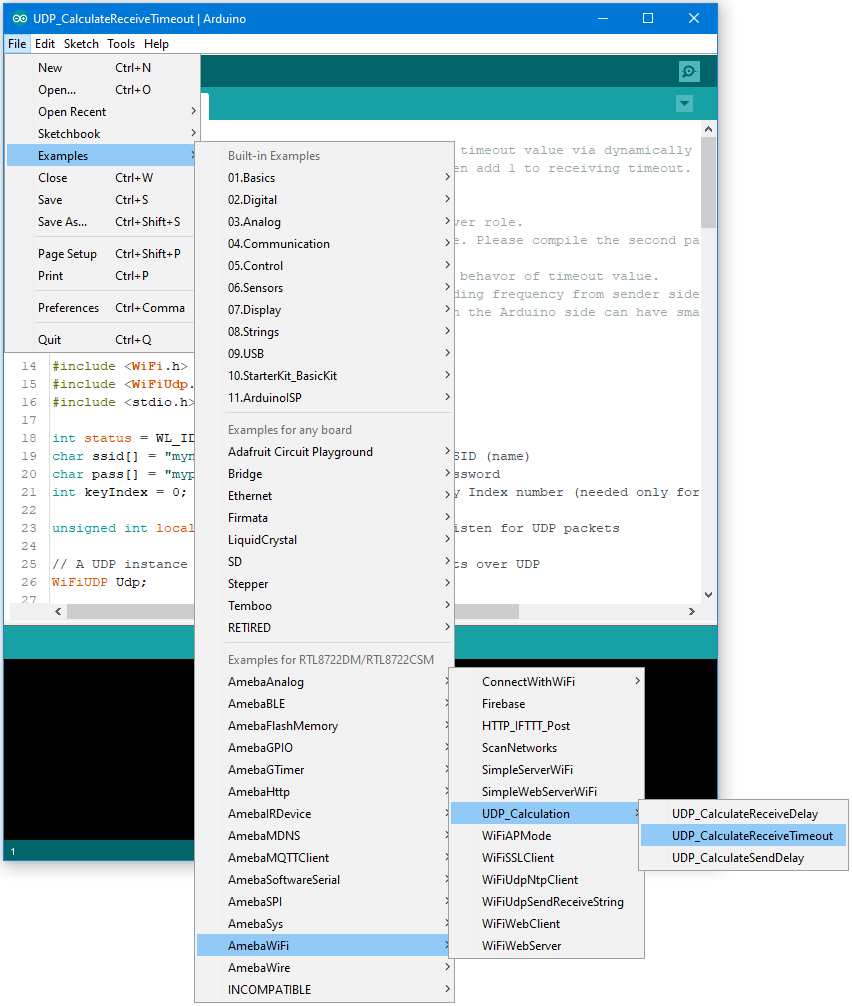Open Preferences from the File menu

tap(102, 308)
